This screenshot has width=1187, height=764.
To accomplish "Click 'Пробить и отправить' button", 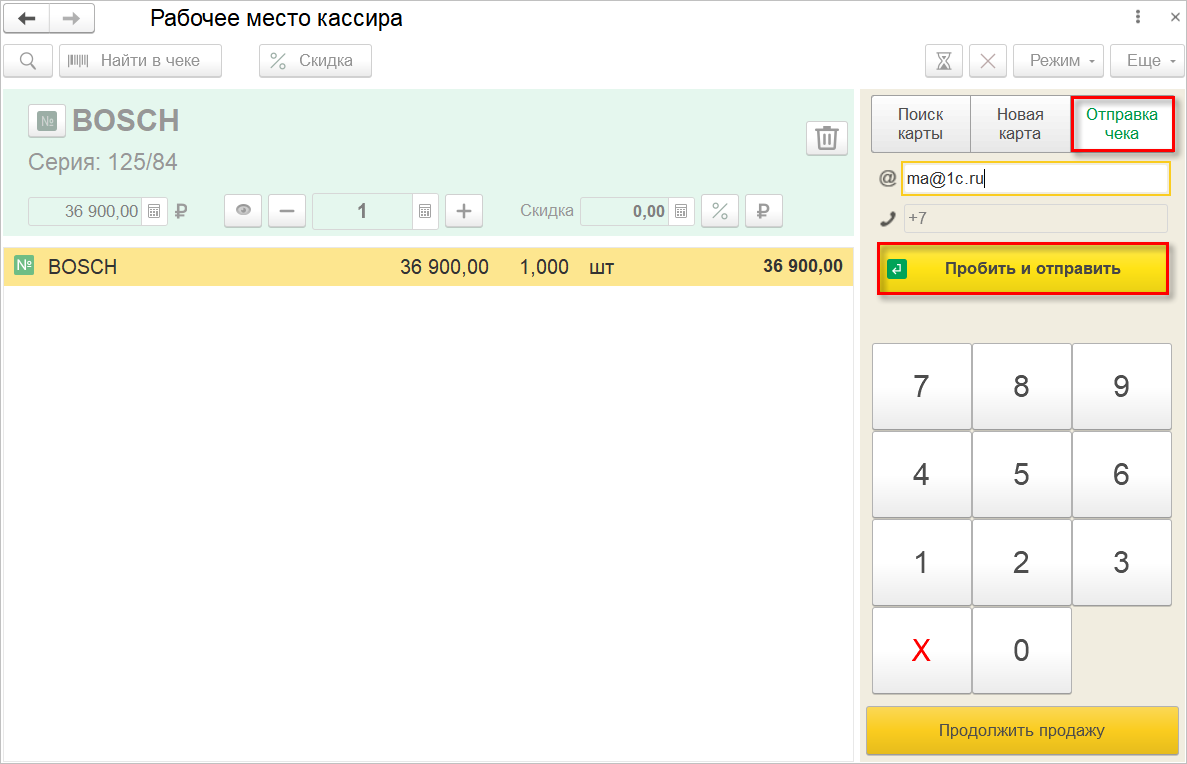I will tap(1023, 268).
